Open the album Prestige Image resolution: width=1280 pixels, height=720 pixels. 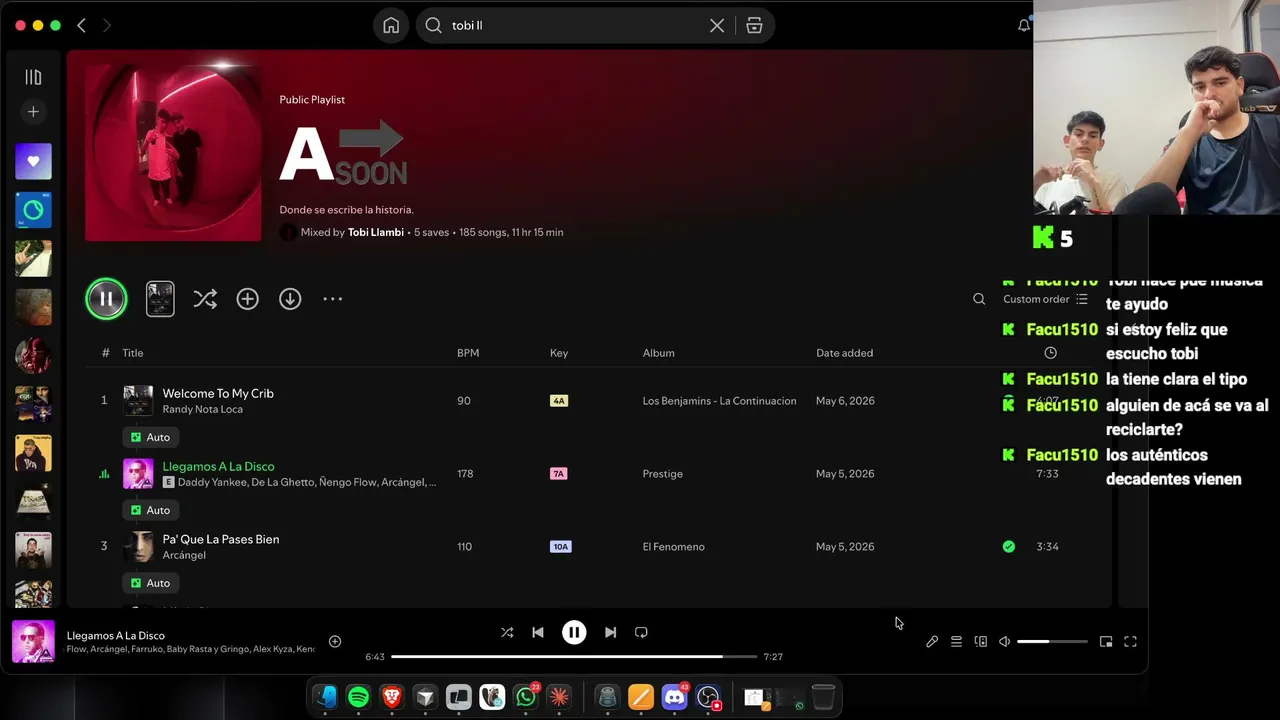coord(663,474)
